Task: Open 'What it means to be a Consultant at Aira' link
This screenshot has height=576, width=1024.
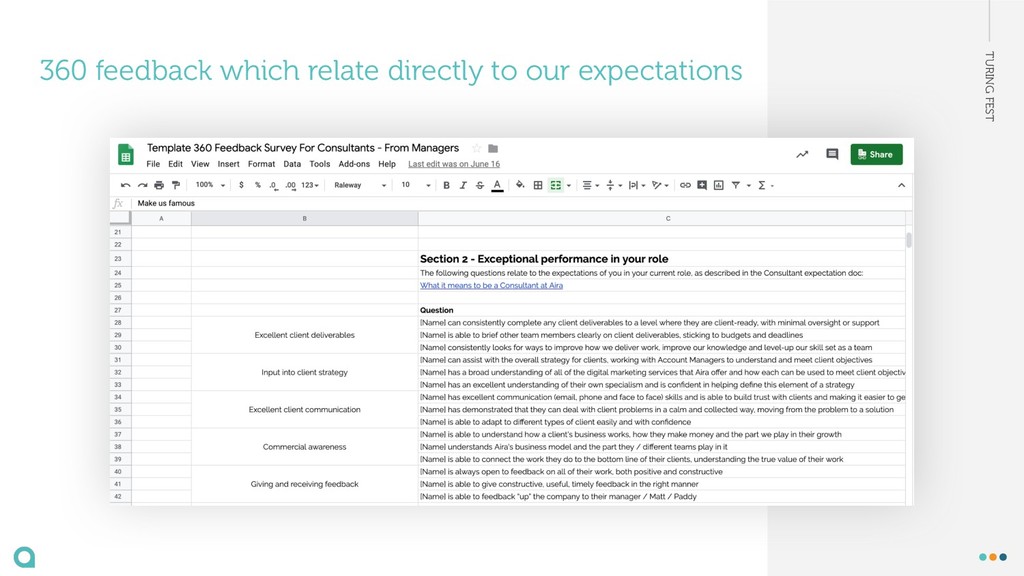Action: [x=491, y=285]
